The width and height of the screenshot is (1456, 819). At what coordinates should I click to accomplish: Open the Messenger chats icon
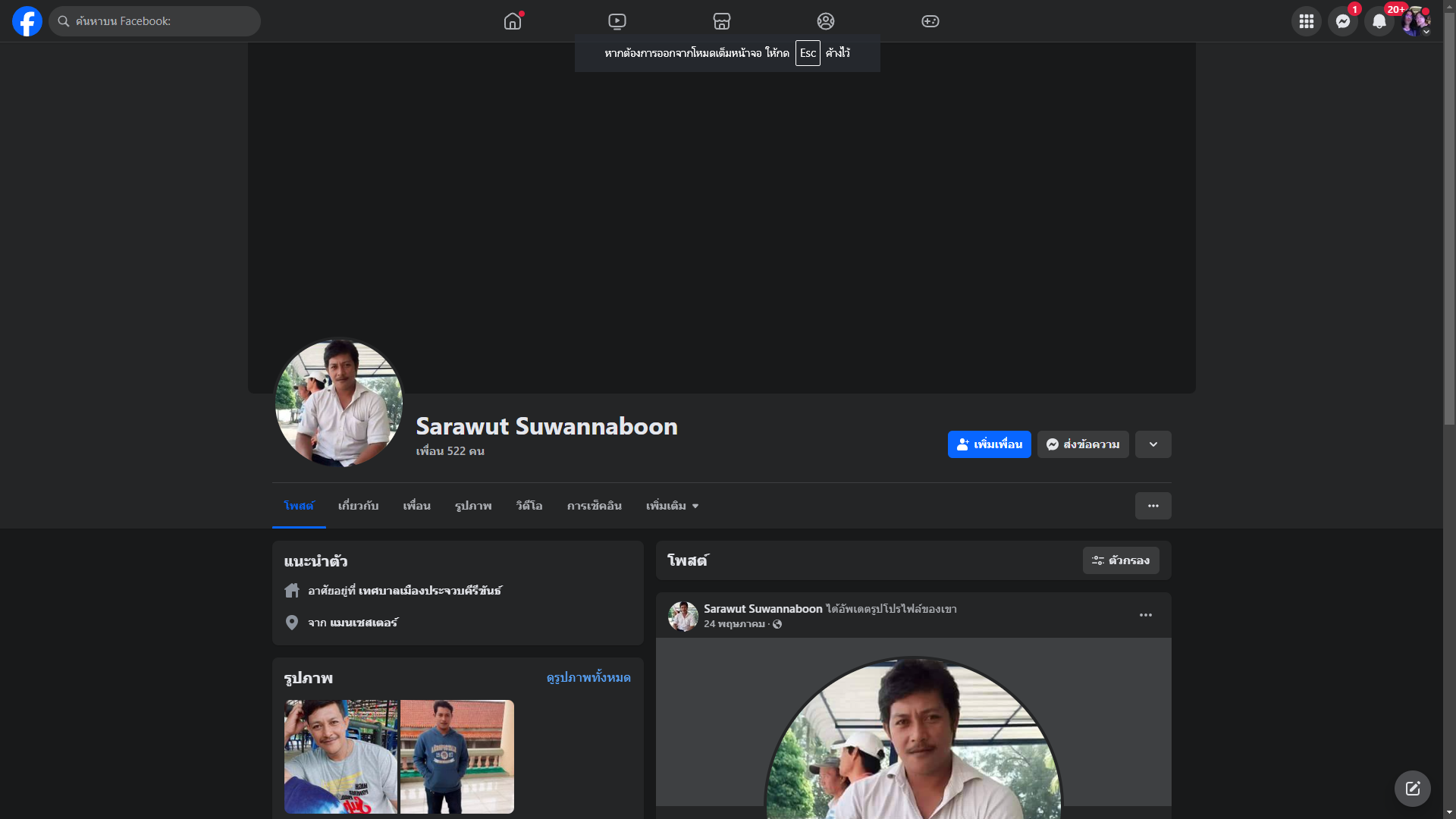(x=1342, y=21)
